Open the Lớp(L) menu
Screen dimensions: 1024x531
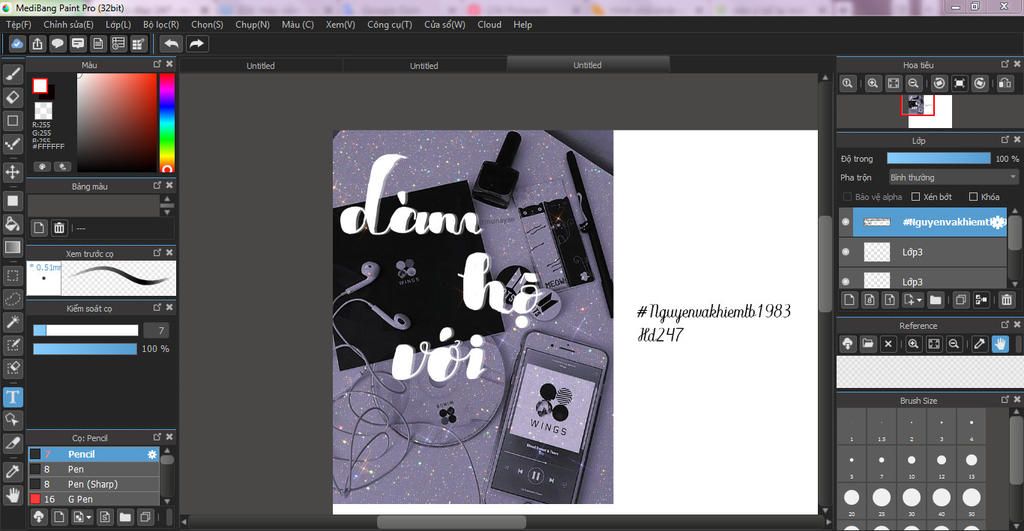point(118,24)
